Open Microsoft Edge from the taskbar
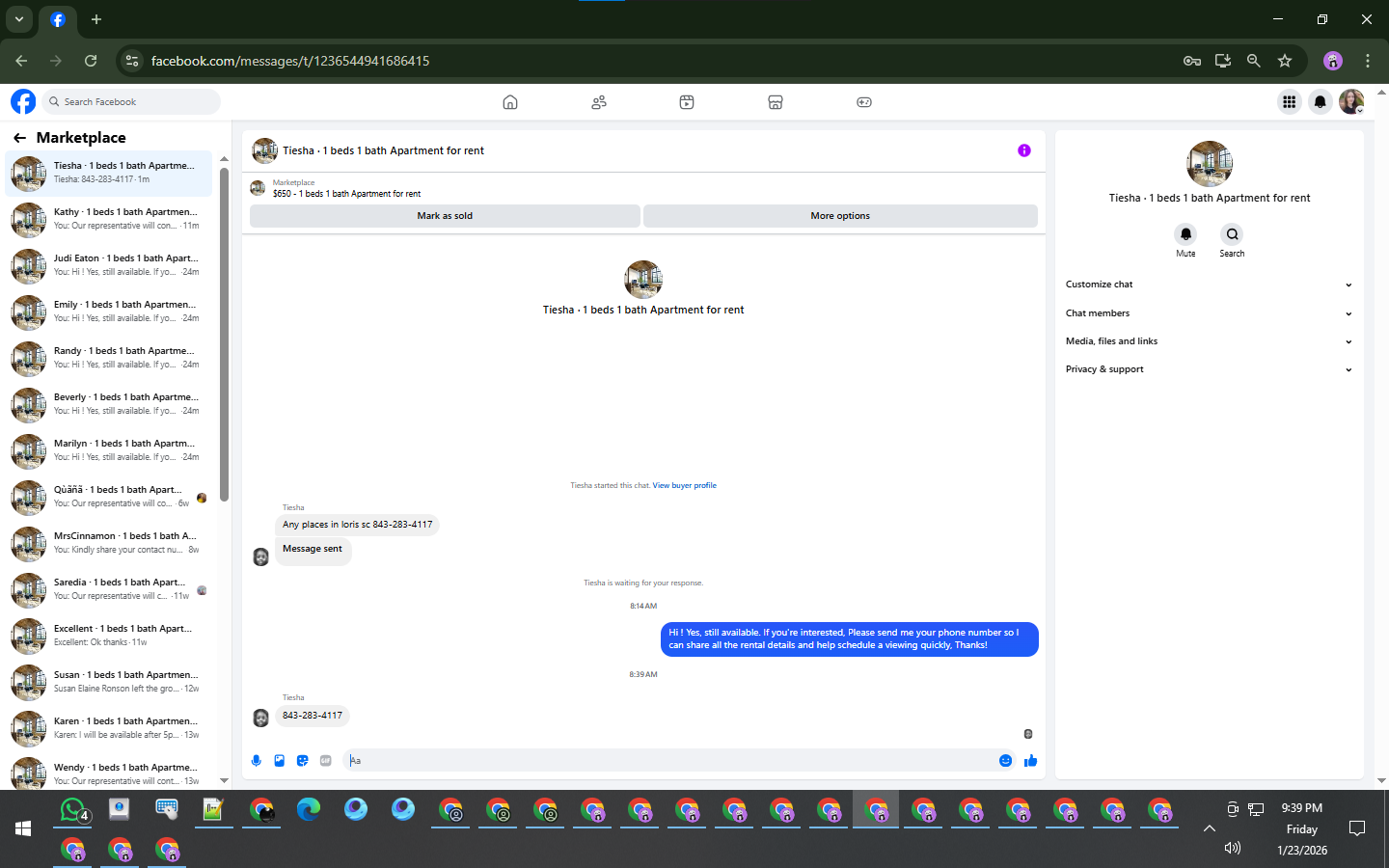1389x868 pixels. 309,810
